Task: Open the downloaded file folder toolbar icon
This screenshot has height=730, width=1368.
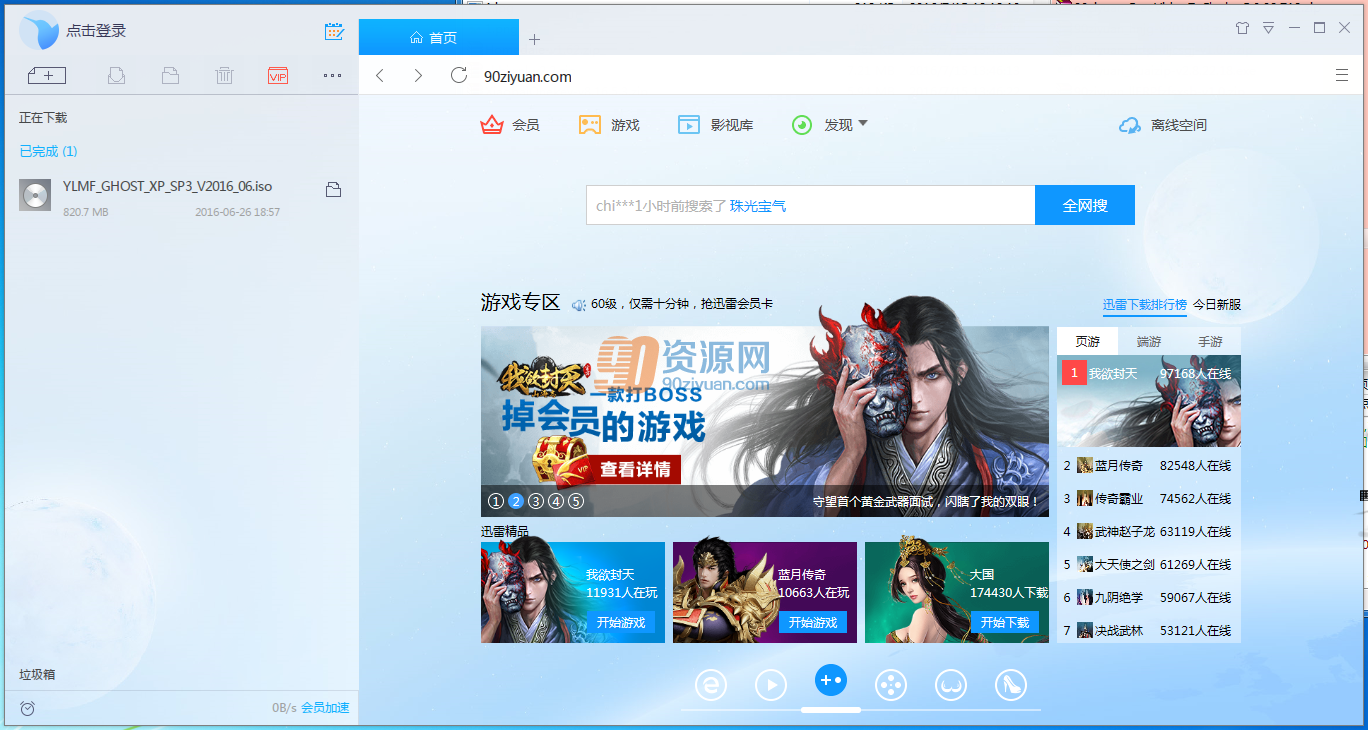Action: pyautogui.click(x=170, y=75)
